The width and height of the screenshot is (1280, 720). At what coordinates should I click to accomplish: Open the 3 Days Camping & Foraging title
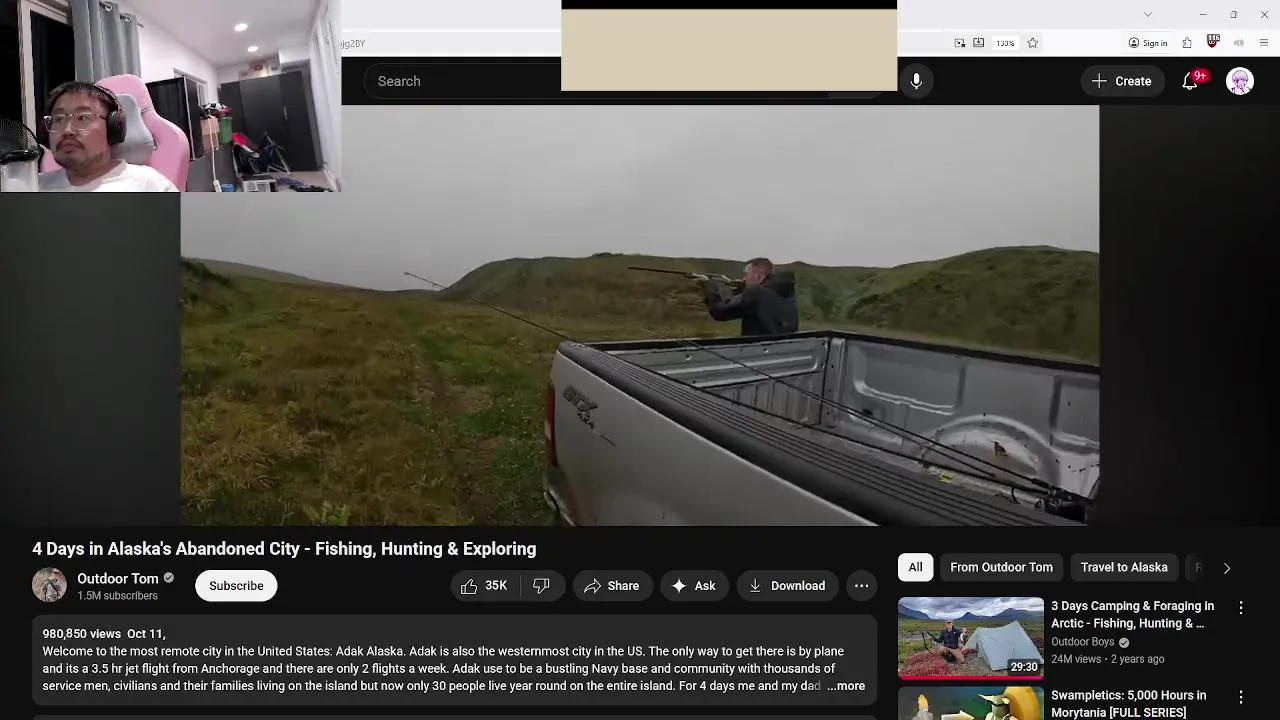coord(1132,614)
